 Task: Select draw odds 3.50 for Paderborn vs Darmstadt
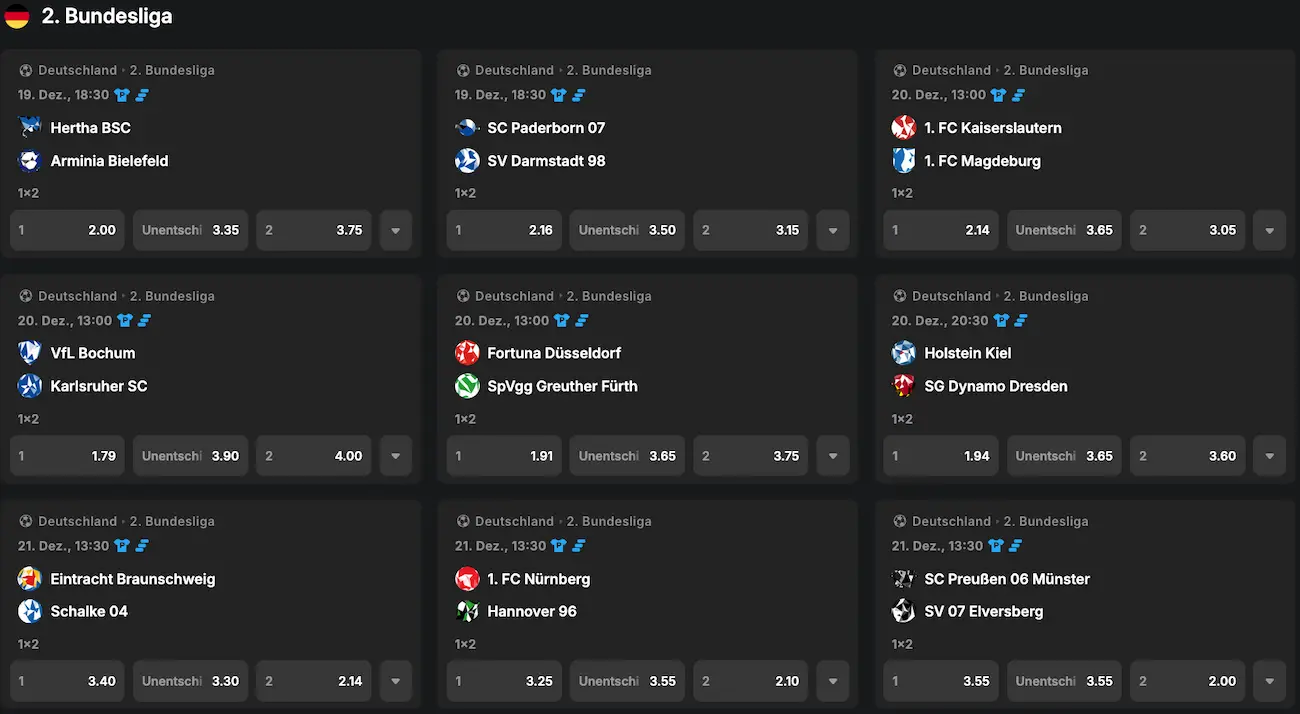coord(627,230)
